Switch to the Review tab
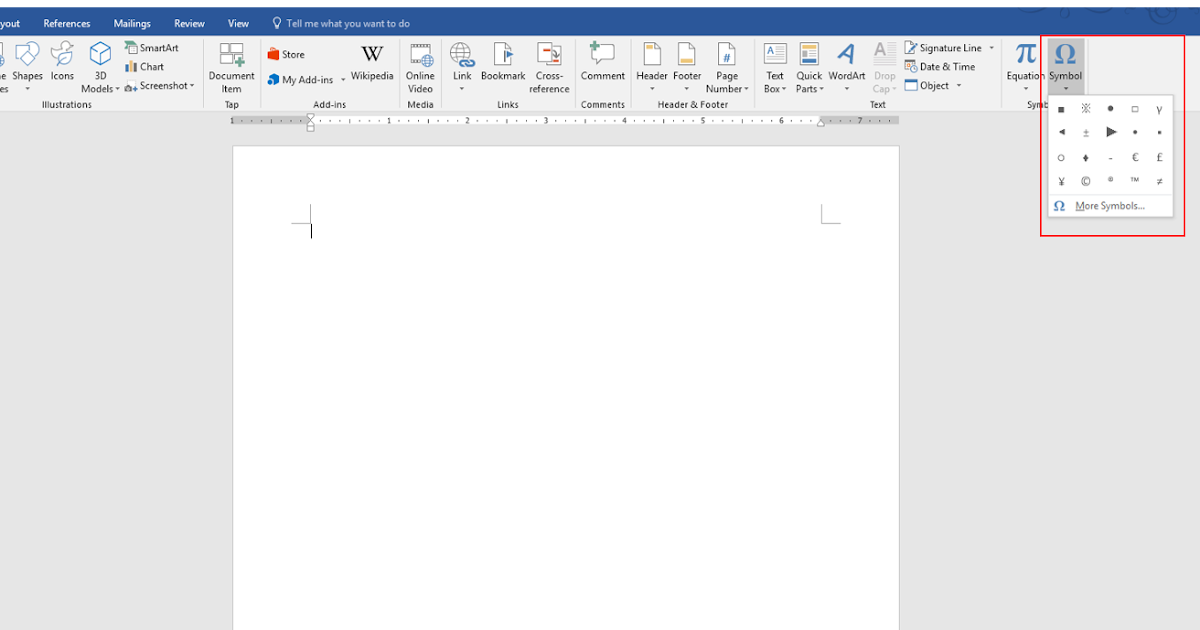1200x630 pixels. tap(189, 22)
